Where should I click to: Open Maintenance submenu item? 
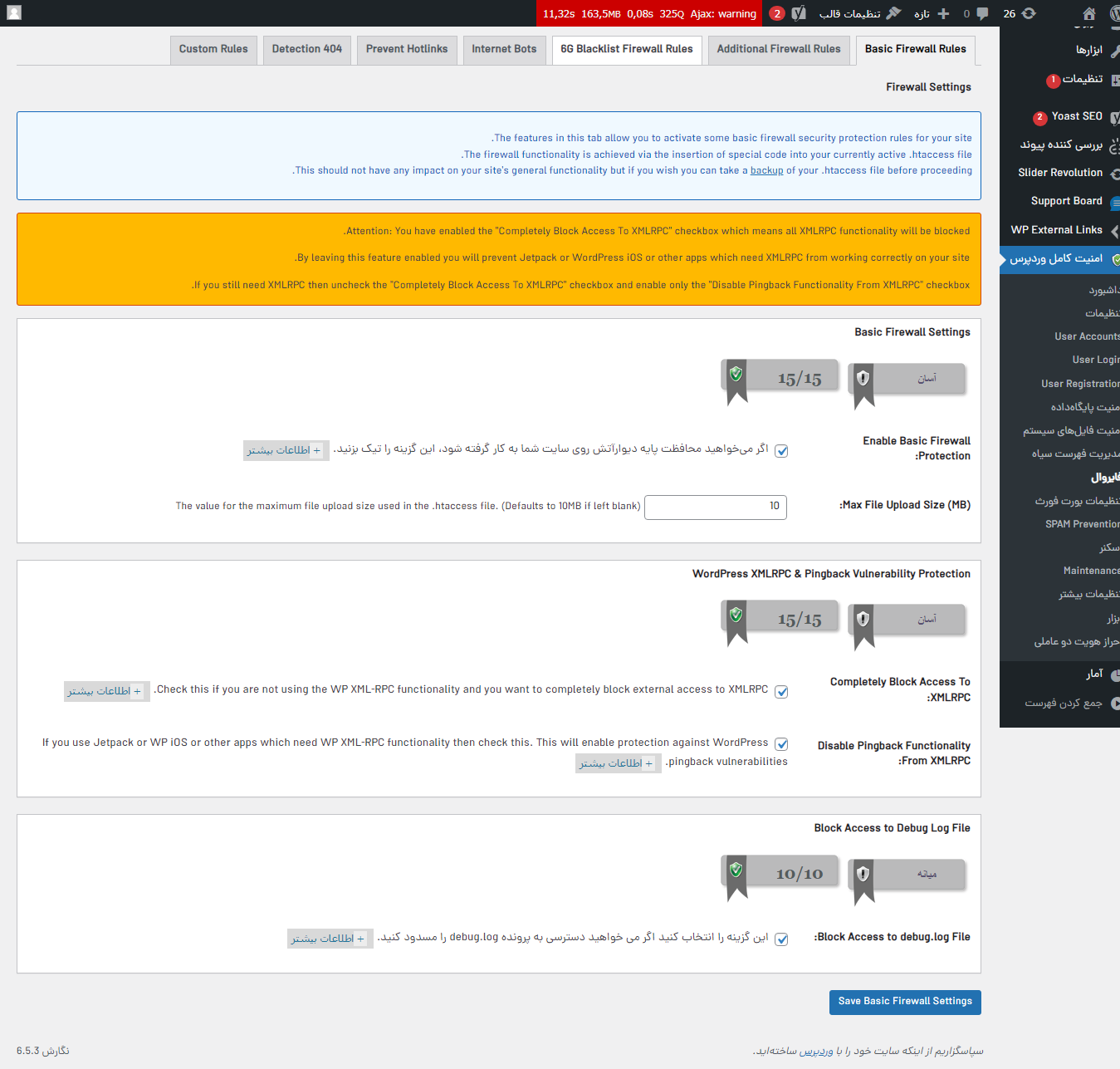pos(1091,571)
